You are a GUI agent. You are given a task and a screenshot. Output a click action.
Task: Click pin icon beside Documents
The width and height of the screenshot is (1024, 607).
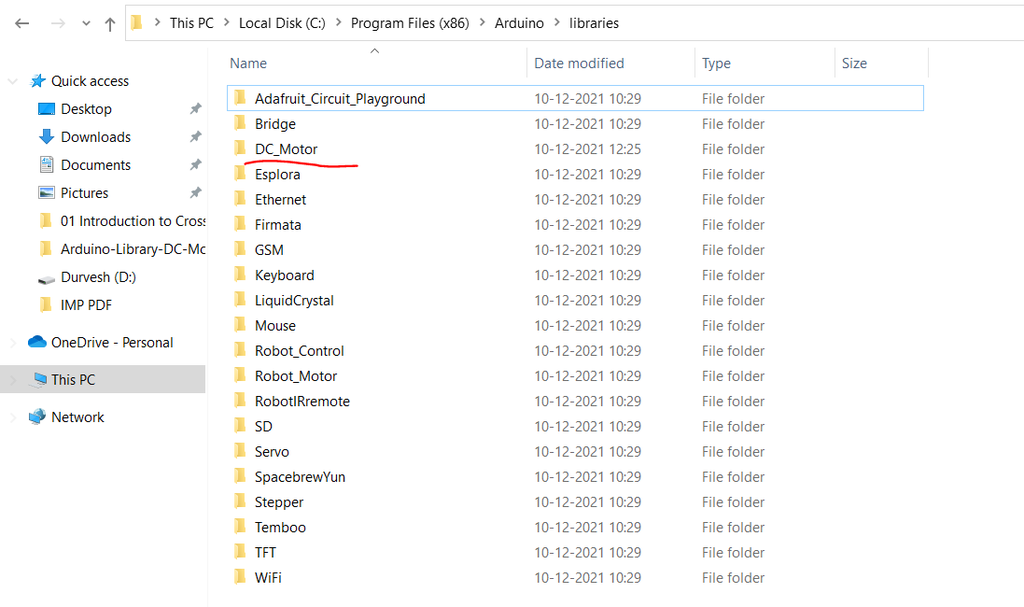[x=195, y=165]
